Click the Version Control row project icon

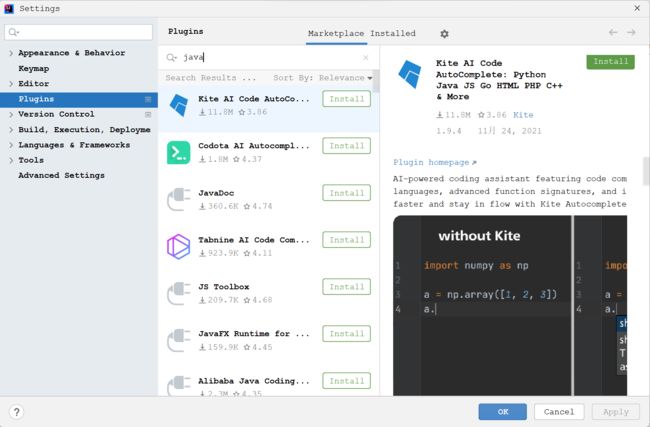tap(148, 114)
